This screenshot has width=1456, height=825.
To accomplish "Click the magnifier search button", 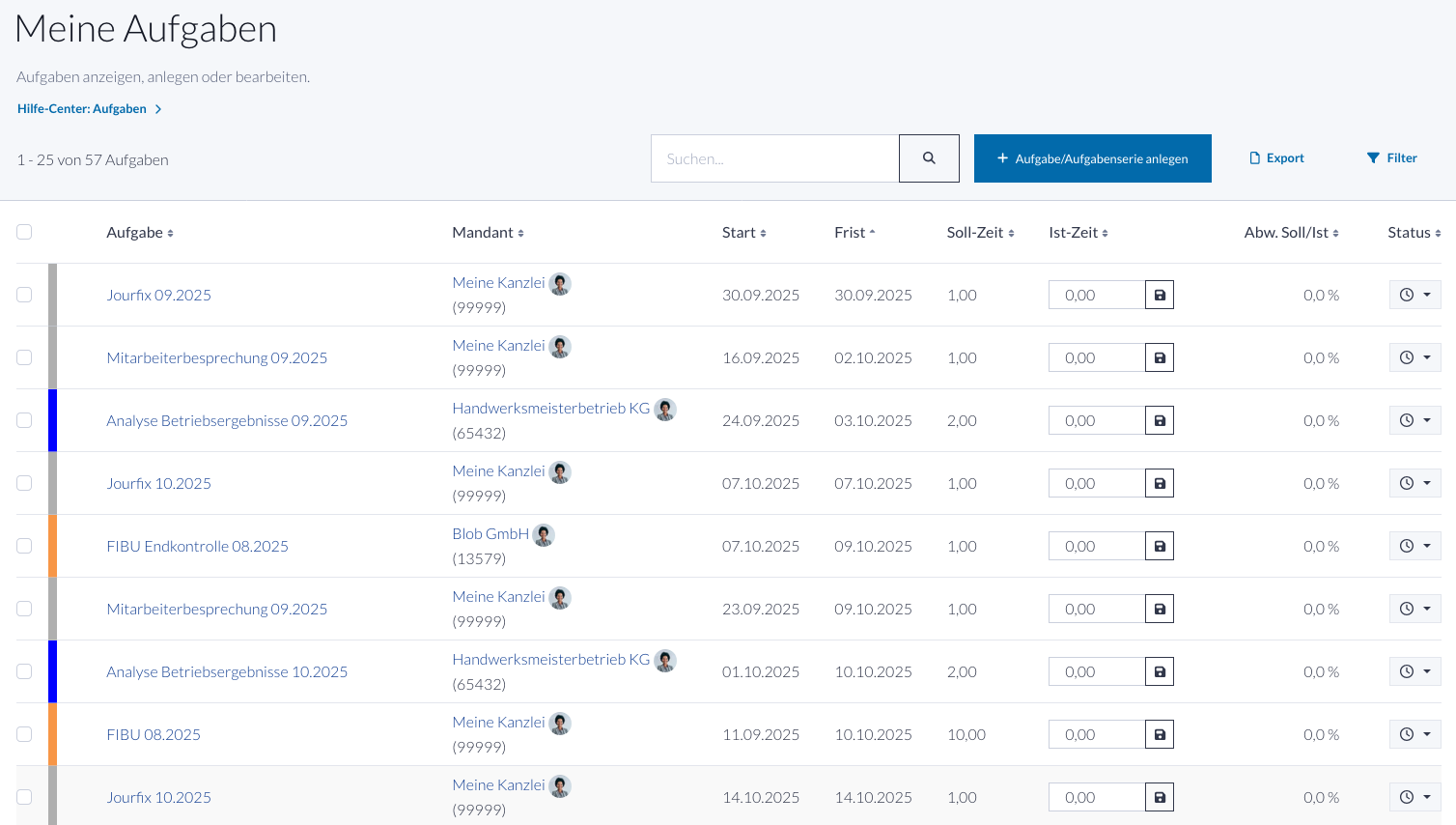I will [x=929, y=158].
